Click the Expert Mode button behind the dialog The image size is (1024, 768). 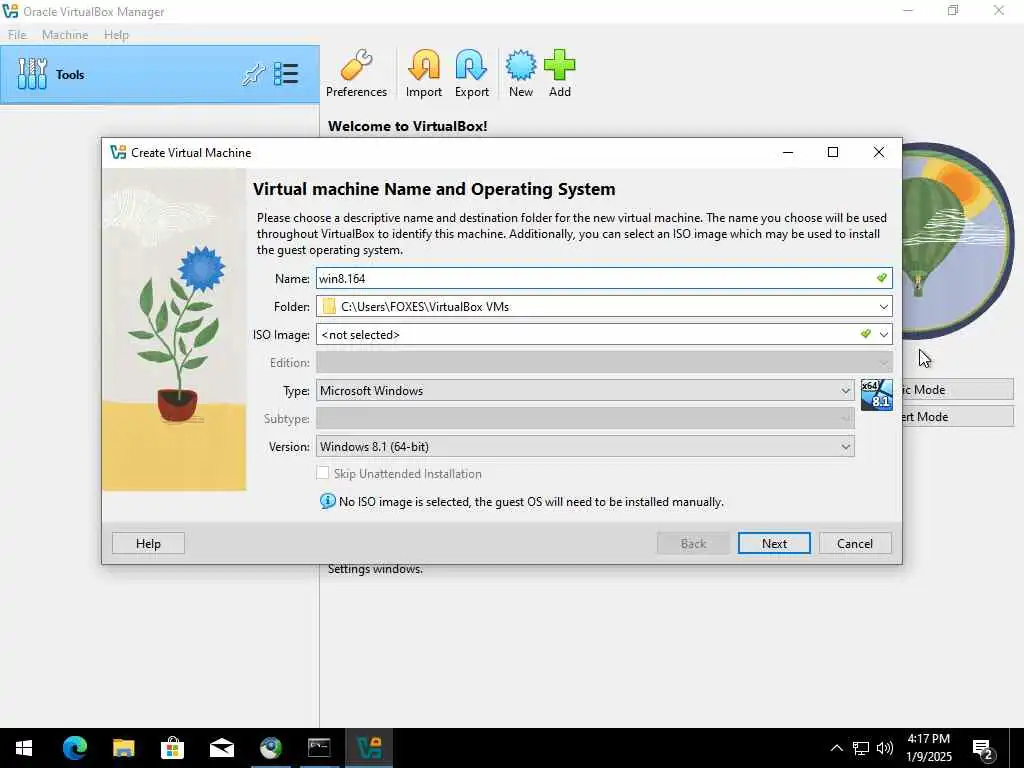[x=958, y=417]
